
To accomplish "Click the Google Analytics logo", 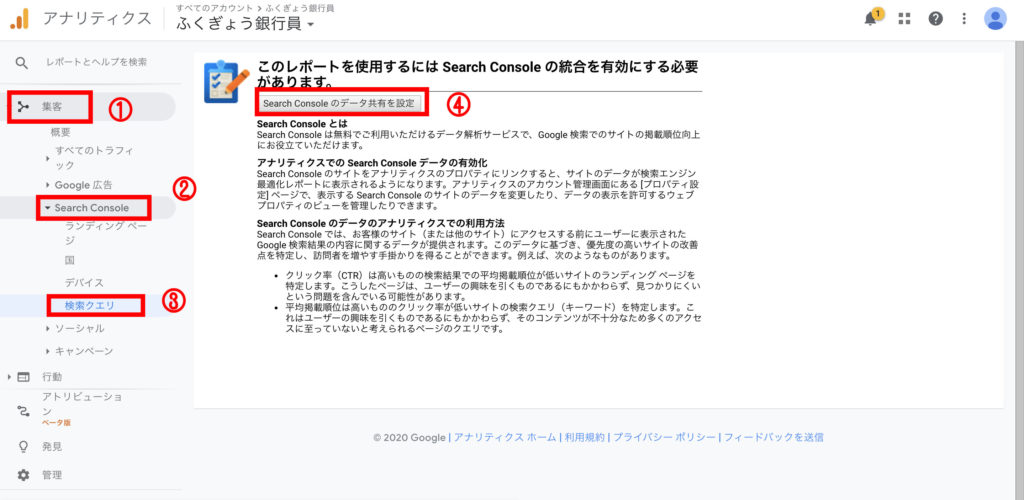I will click(20, 18).
